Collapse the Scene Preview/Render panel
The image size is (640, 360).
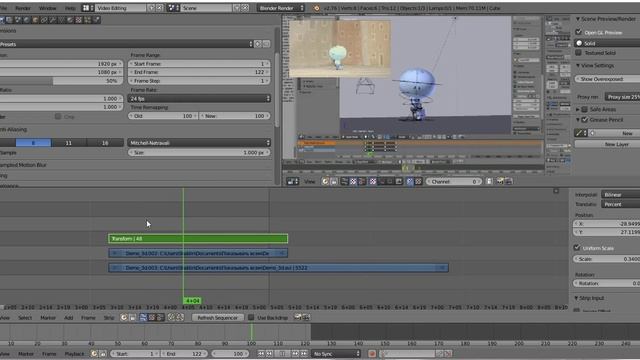578,19
